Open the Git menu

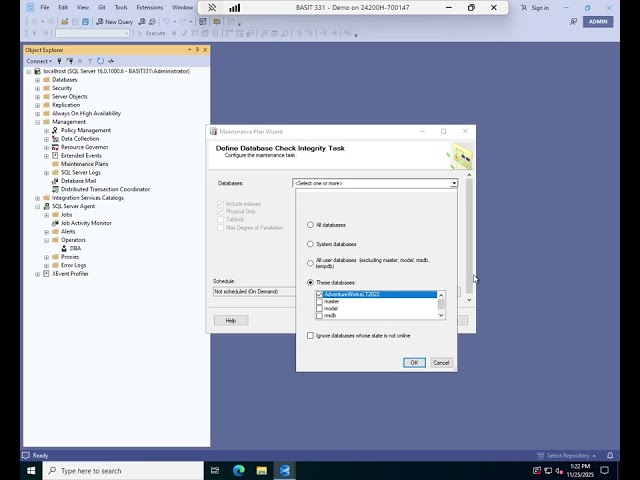point(102,7)
